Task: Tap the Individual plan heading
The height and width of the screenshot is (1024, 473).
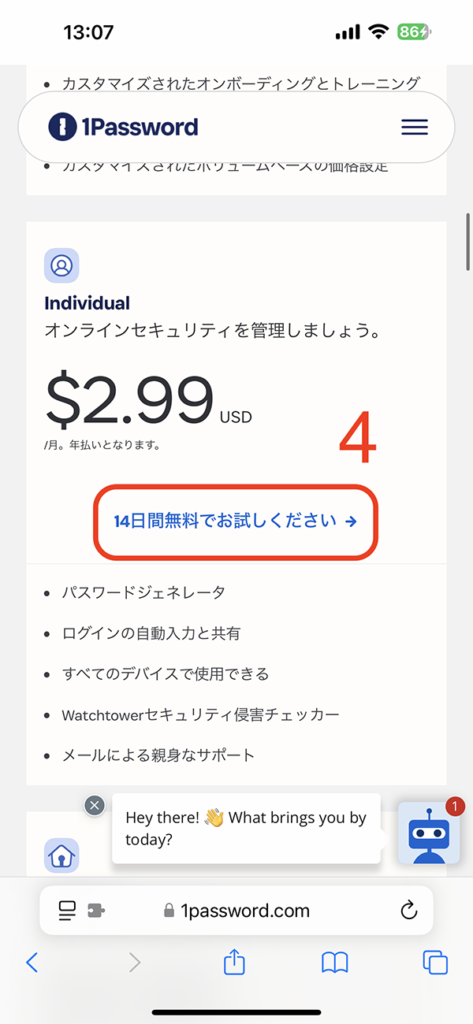Action: [x=87, y=303]
